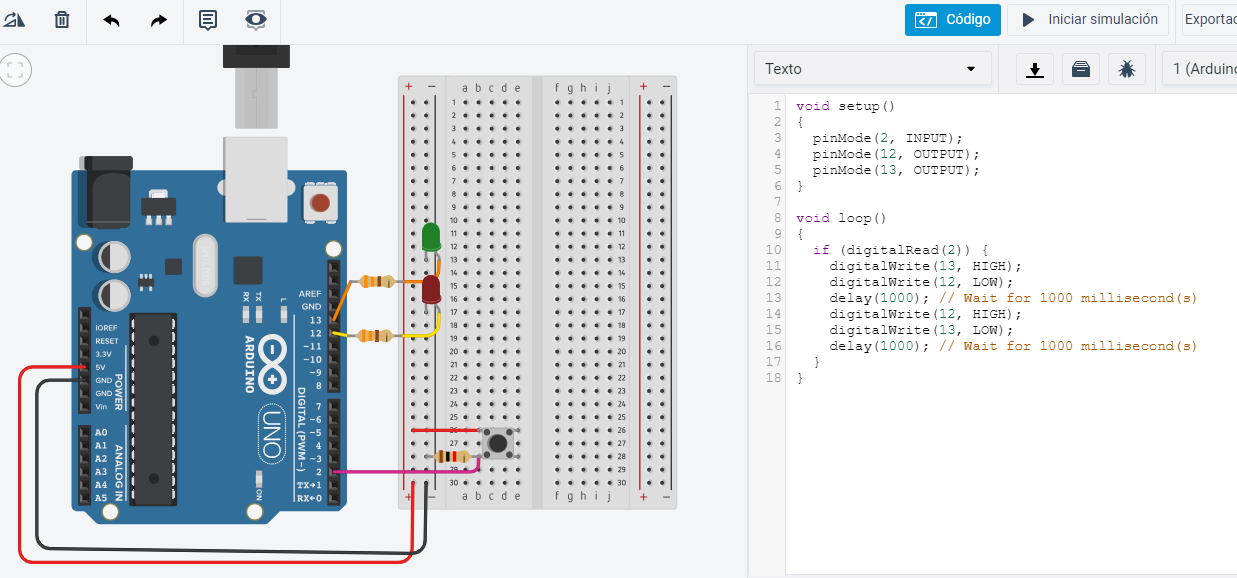The height and width of the screenshot is (578, 1237).
Task: Click code line with pinMode(12, OUTPUT)
Action: tap(895, 154)
